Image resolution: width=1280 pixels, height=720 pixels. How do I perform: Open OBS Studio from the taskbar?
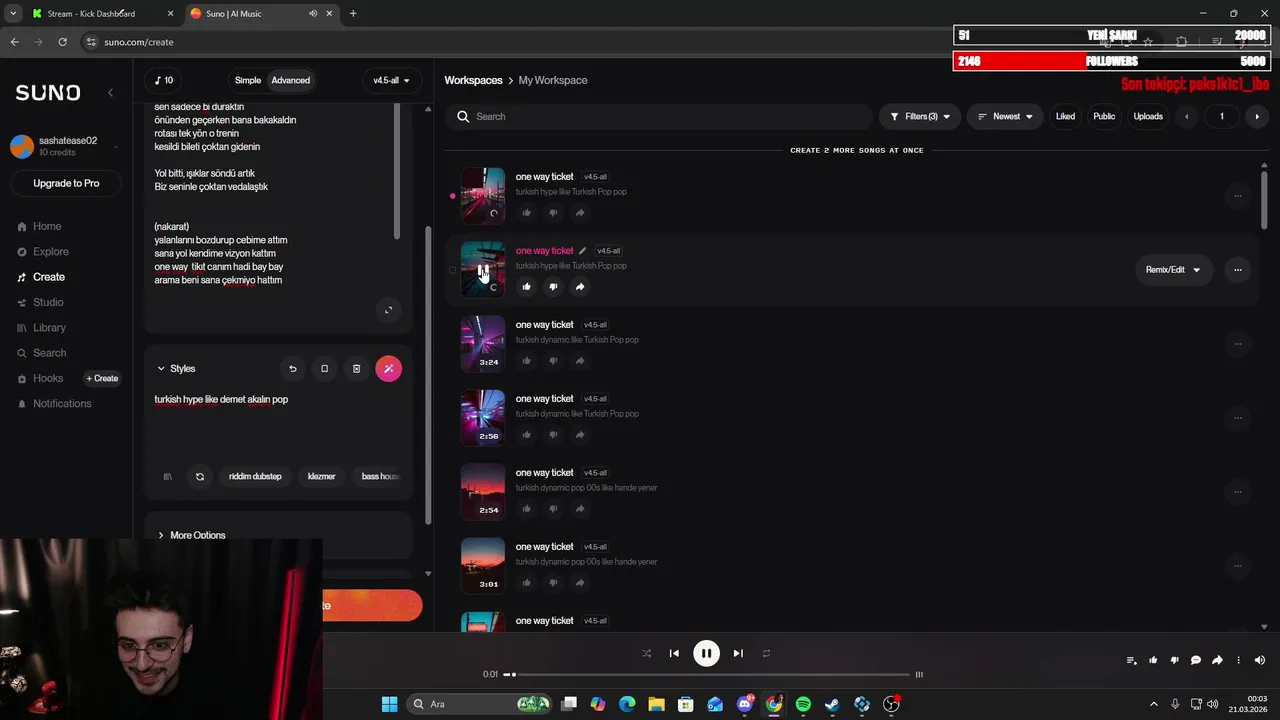[892, 704]
